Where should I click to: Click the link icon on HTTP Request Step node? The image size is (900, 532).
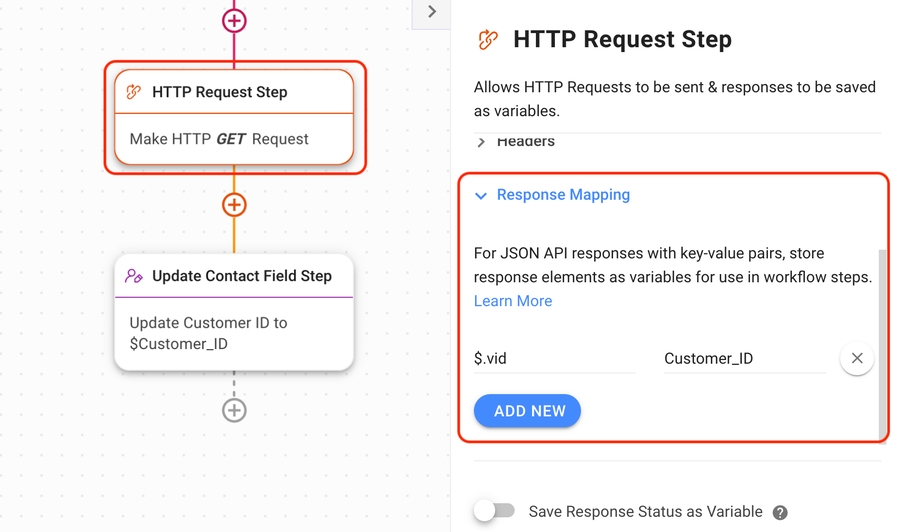pos(134,92)
